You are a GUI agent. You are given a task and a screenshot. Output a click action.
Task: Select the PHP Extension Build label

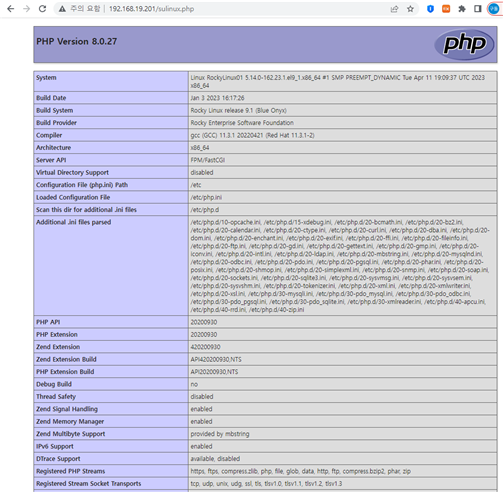click(x=65, y=372)
